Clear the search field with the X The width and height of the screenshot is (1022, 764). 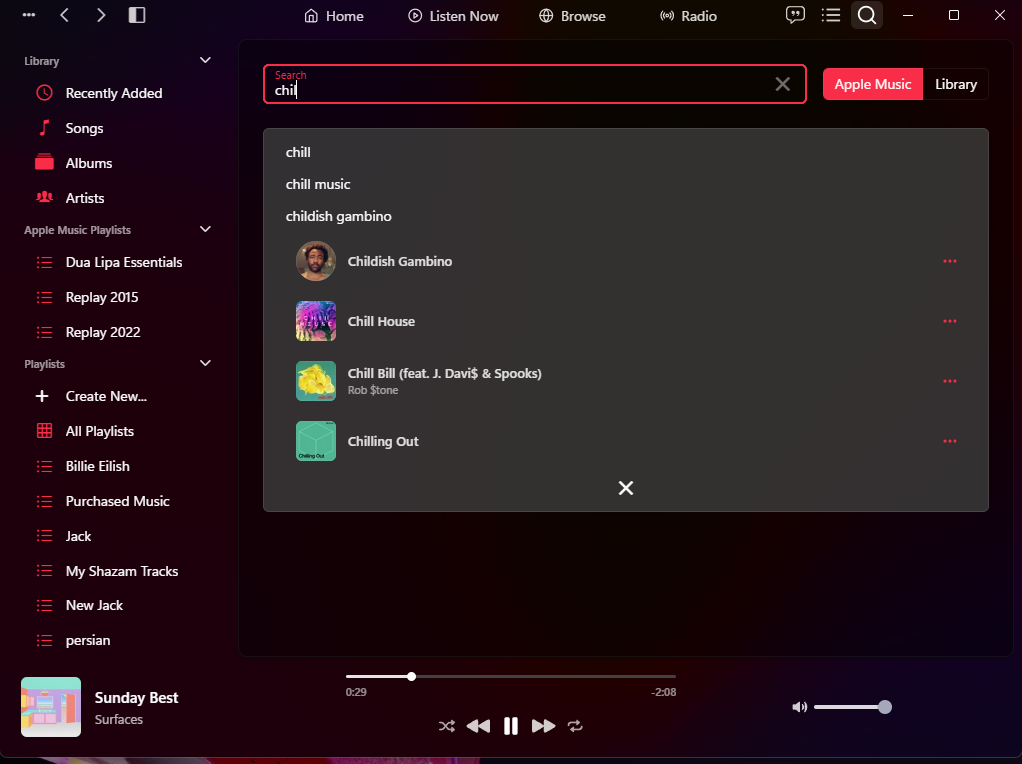click(782, 84)
